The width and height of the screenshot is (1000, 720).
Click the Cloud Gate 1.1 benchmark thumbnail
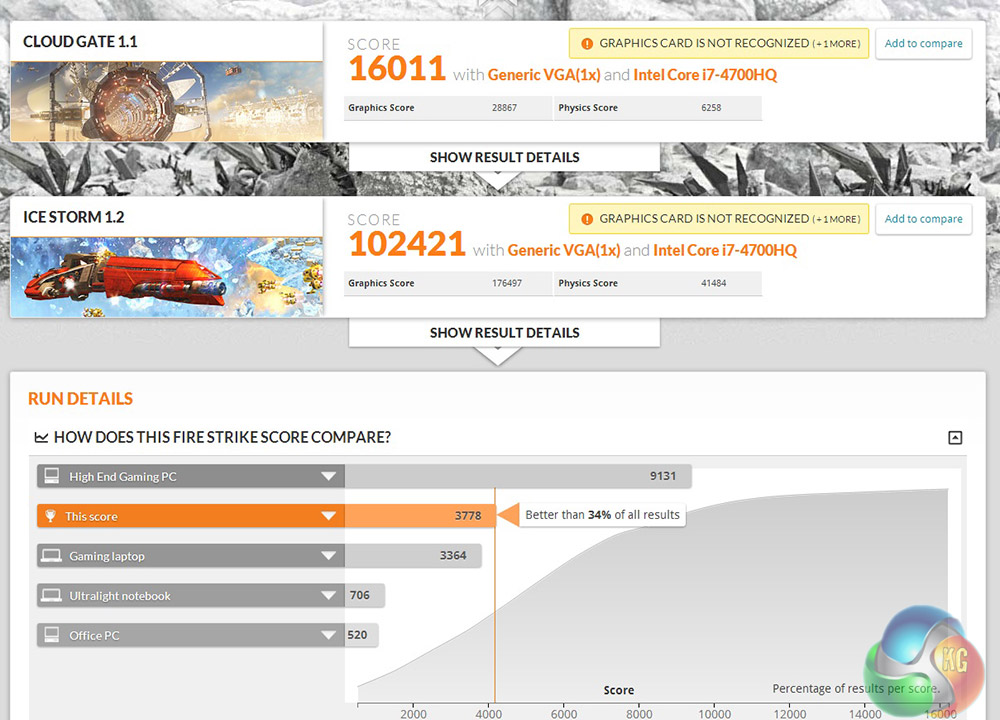point(166,102)
